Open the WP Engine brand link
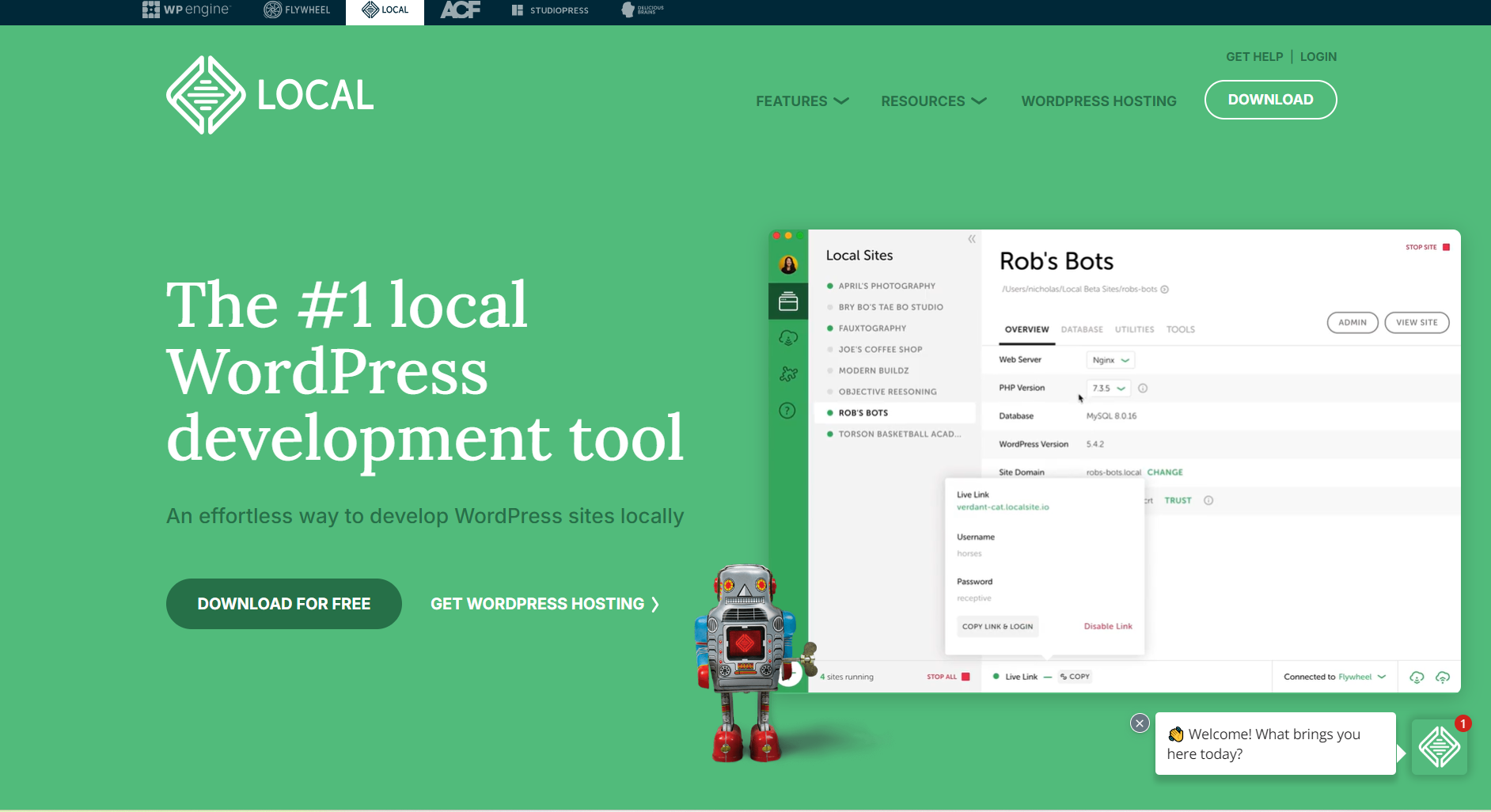Image resolution: width=1491 pixels, height=812 pixels. (x=186, y=9)
